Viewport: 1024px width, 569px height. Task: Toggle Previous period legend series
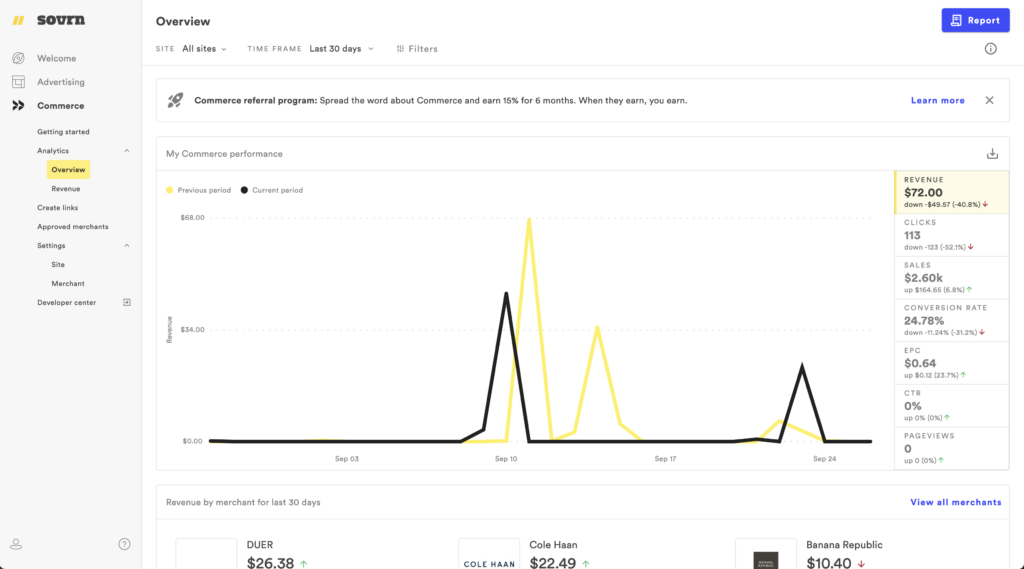[198, 190]
